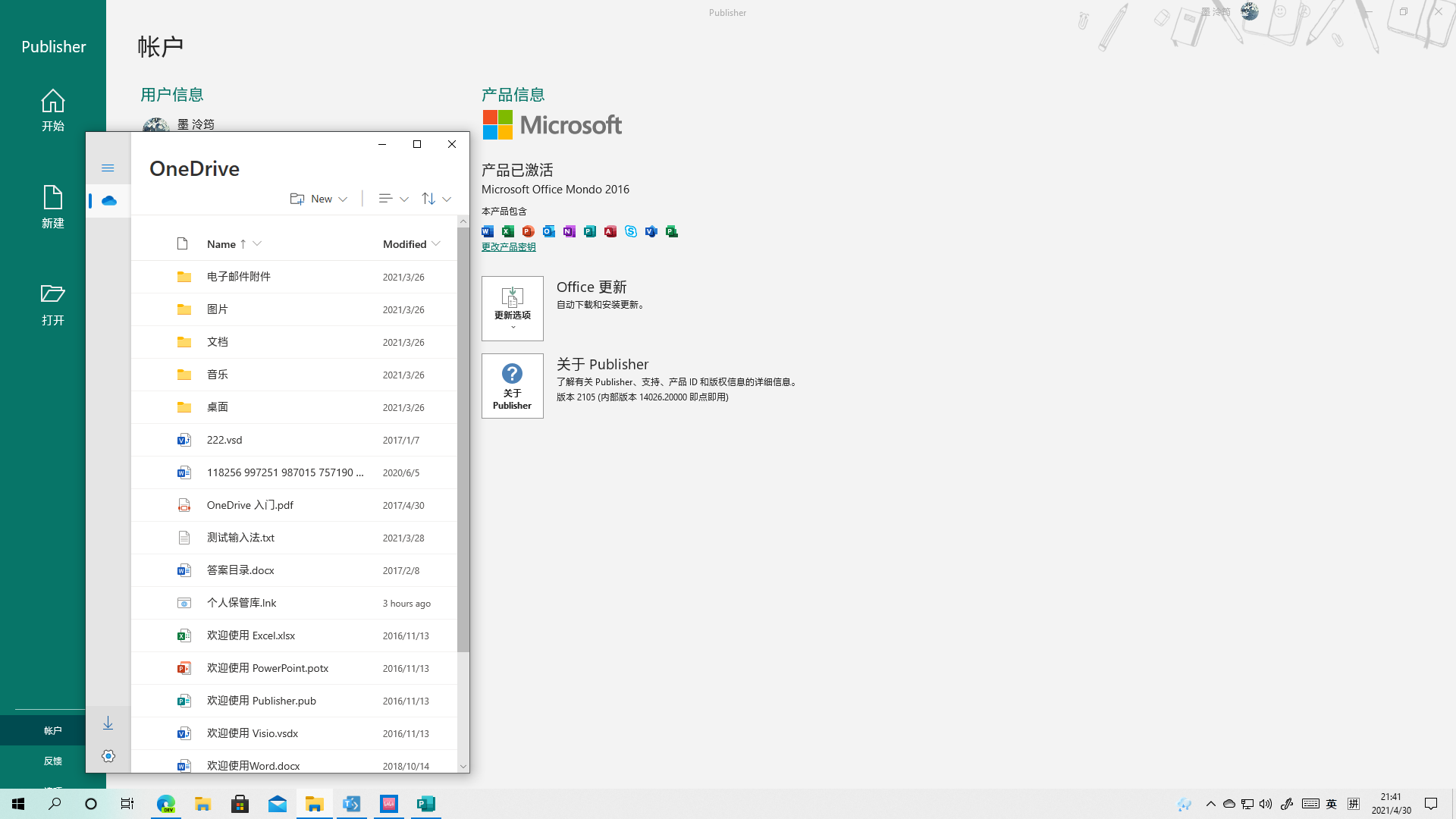Select 欢迎使用 Publisher.pub file
This screenshot has height=819, width=1456.
coord(294,701)
